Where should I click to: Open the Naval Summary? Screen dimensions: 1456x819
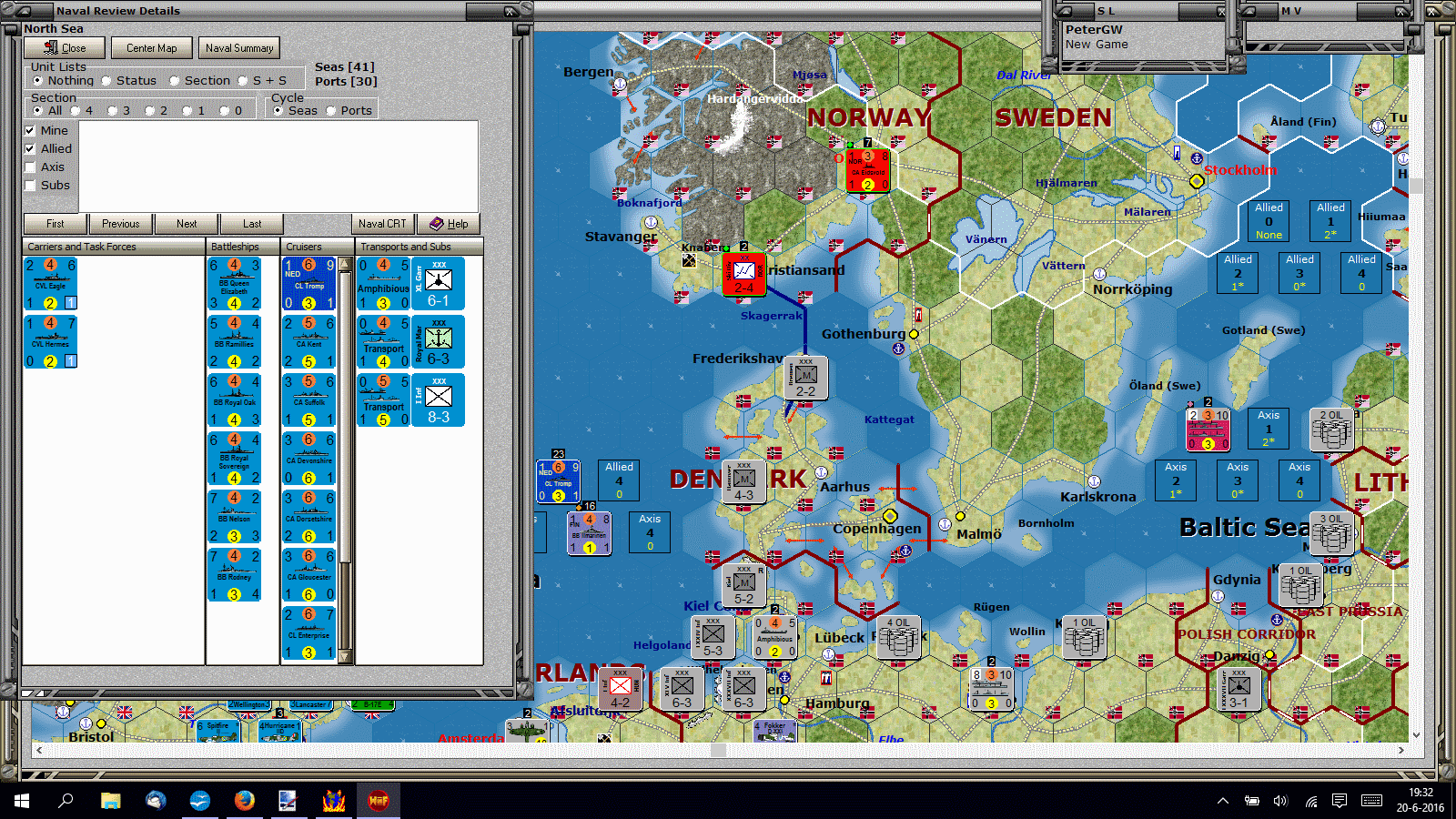coord(239,48)
